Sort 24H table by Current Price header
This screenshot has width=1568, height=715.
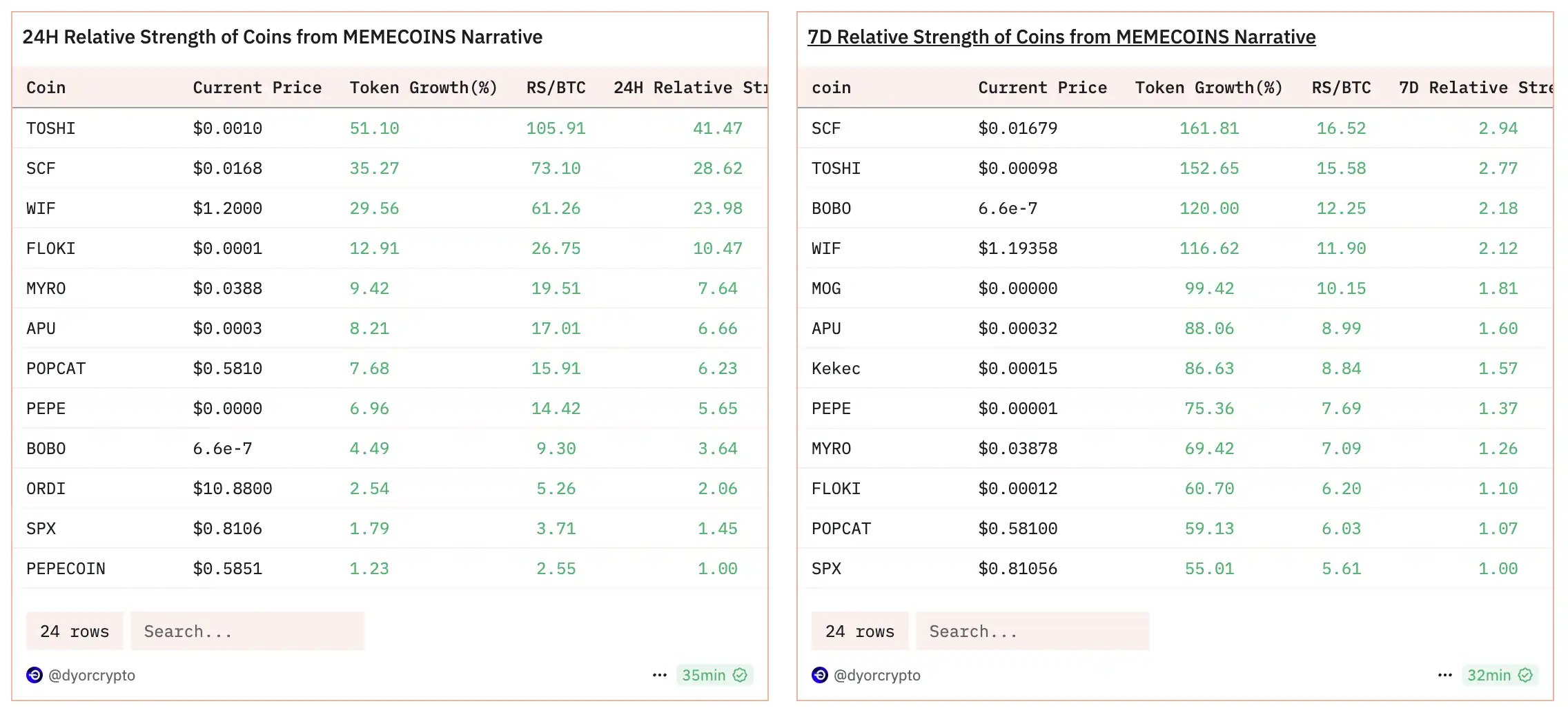click(257, 88)
